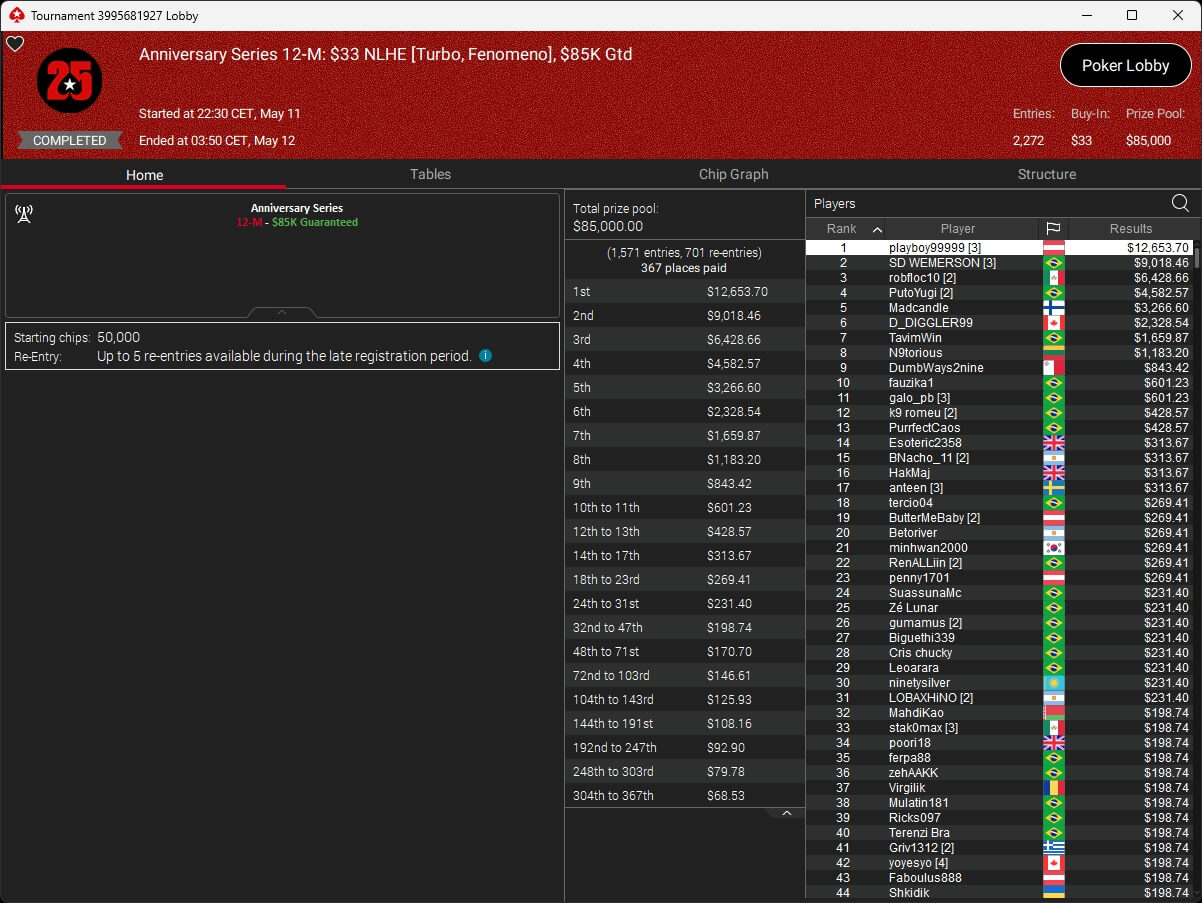
Task: Select the SD WEMERSON player row
Action: coord(1000,262)
